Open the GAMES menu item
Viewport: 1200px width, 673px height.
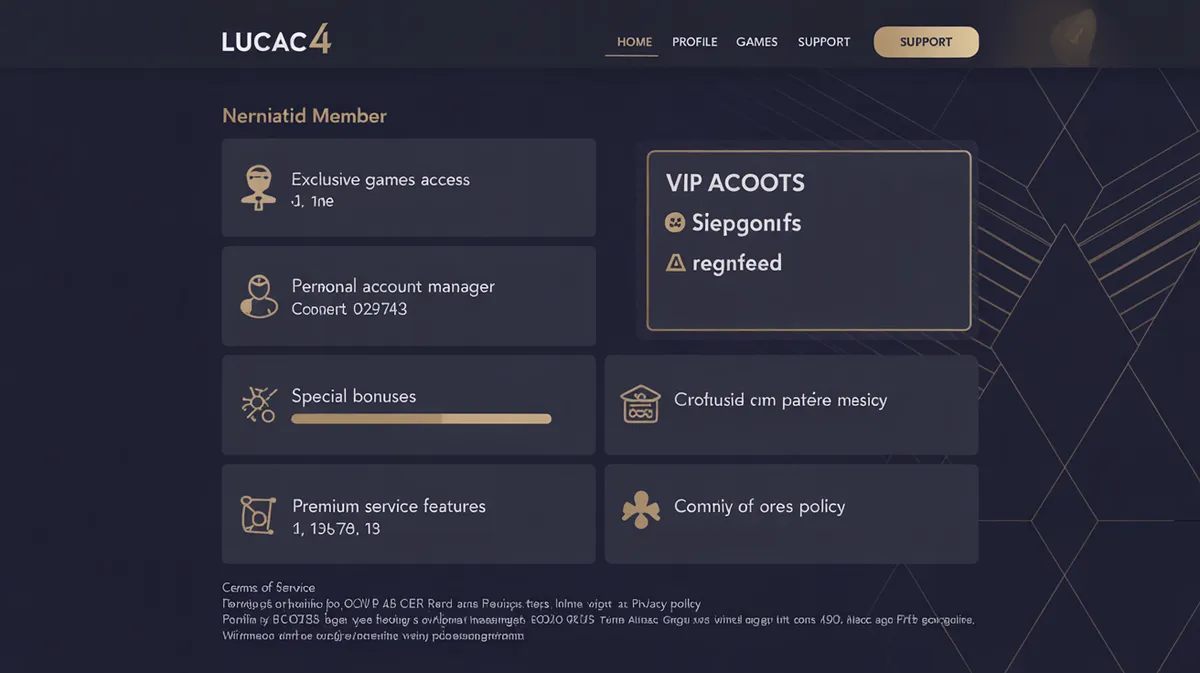(757, 42)
